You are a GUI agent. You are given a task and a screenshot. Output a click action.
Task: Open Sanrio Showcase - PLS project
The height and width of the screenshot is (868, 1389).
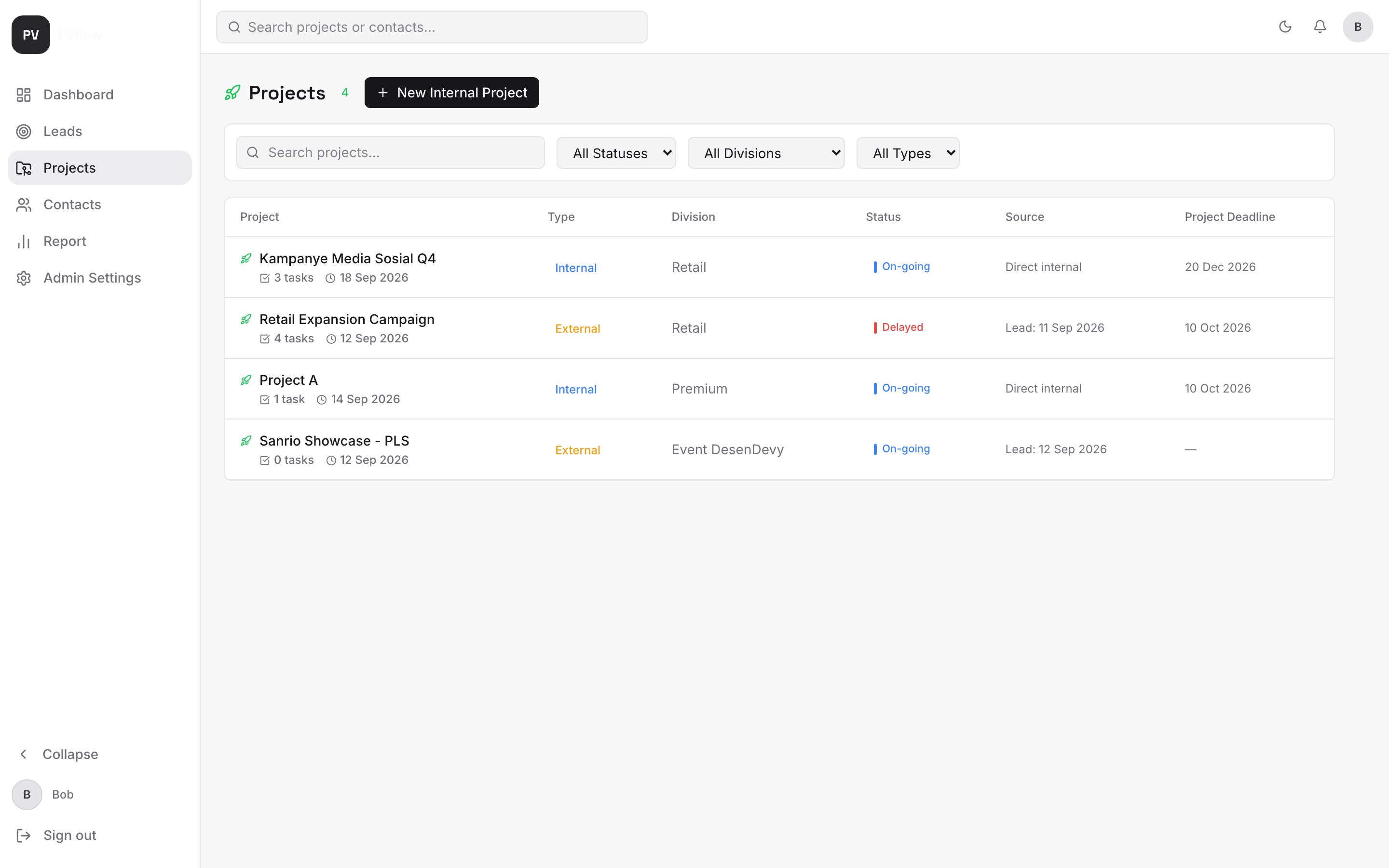[x=334, y=441]
